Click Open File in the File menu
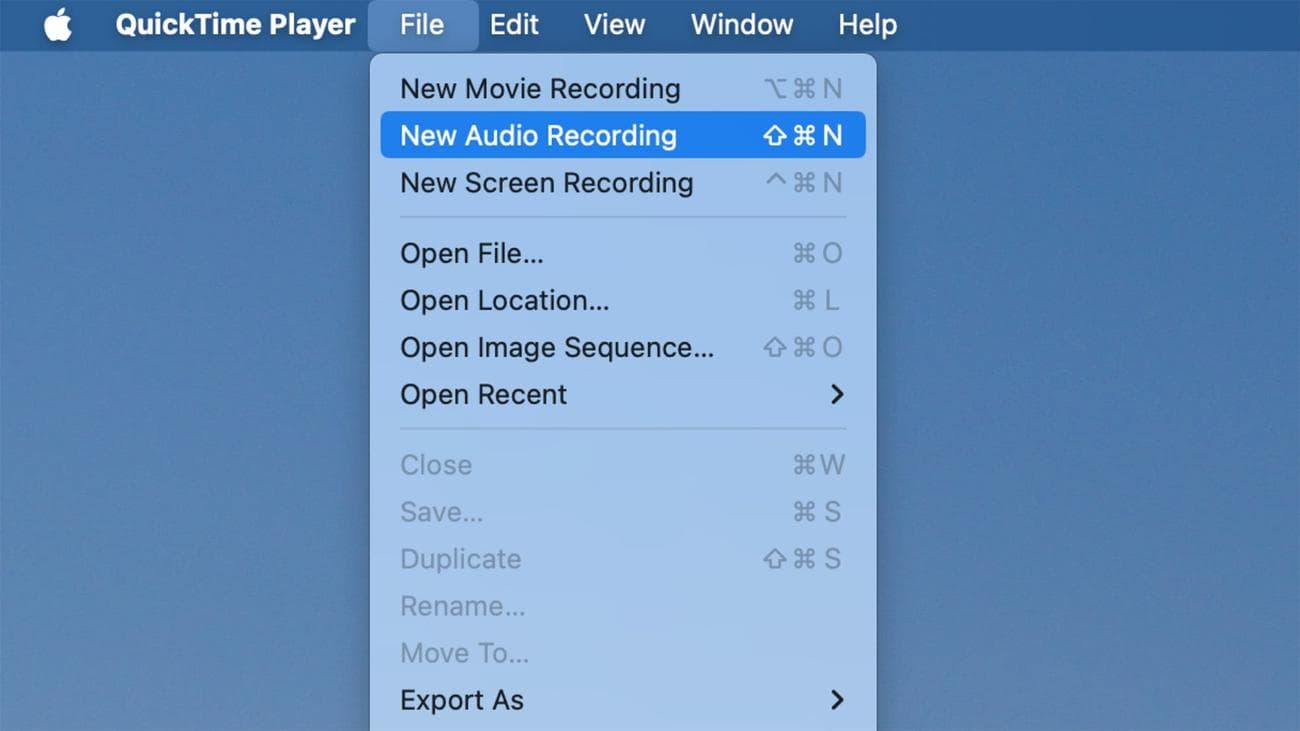 click(x=472, y=253)
